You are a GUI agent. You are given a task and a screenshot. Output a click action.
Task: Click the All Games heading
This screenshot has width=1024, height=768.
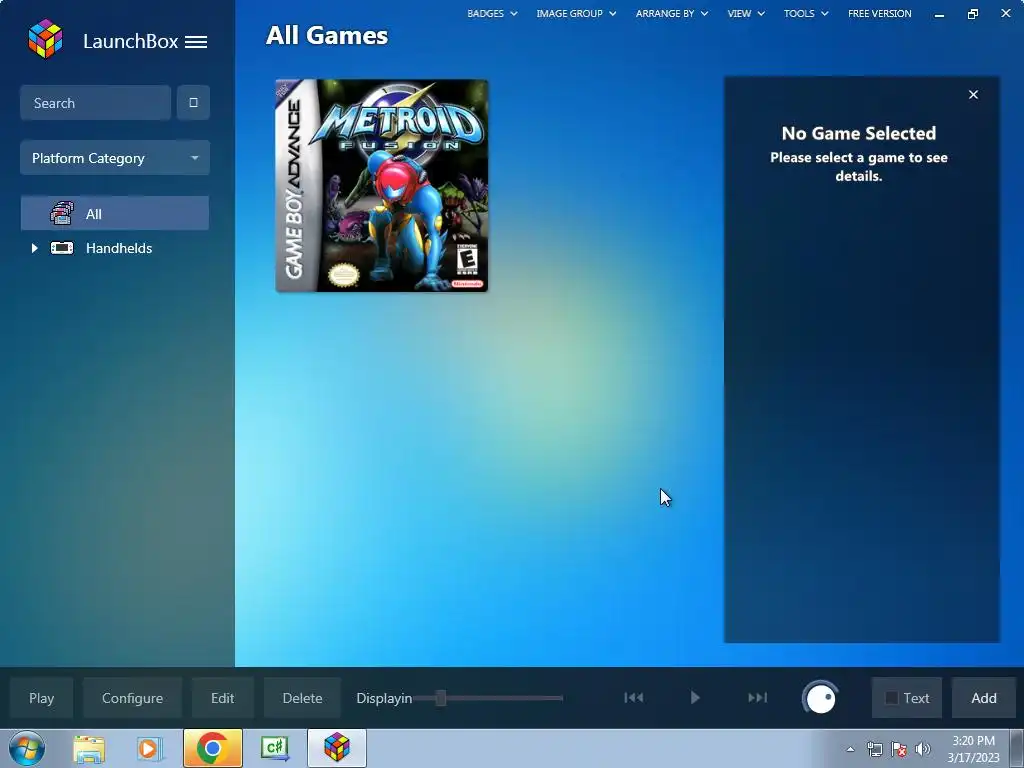coord(327,35)
